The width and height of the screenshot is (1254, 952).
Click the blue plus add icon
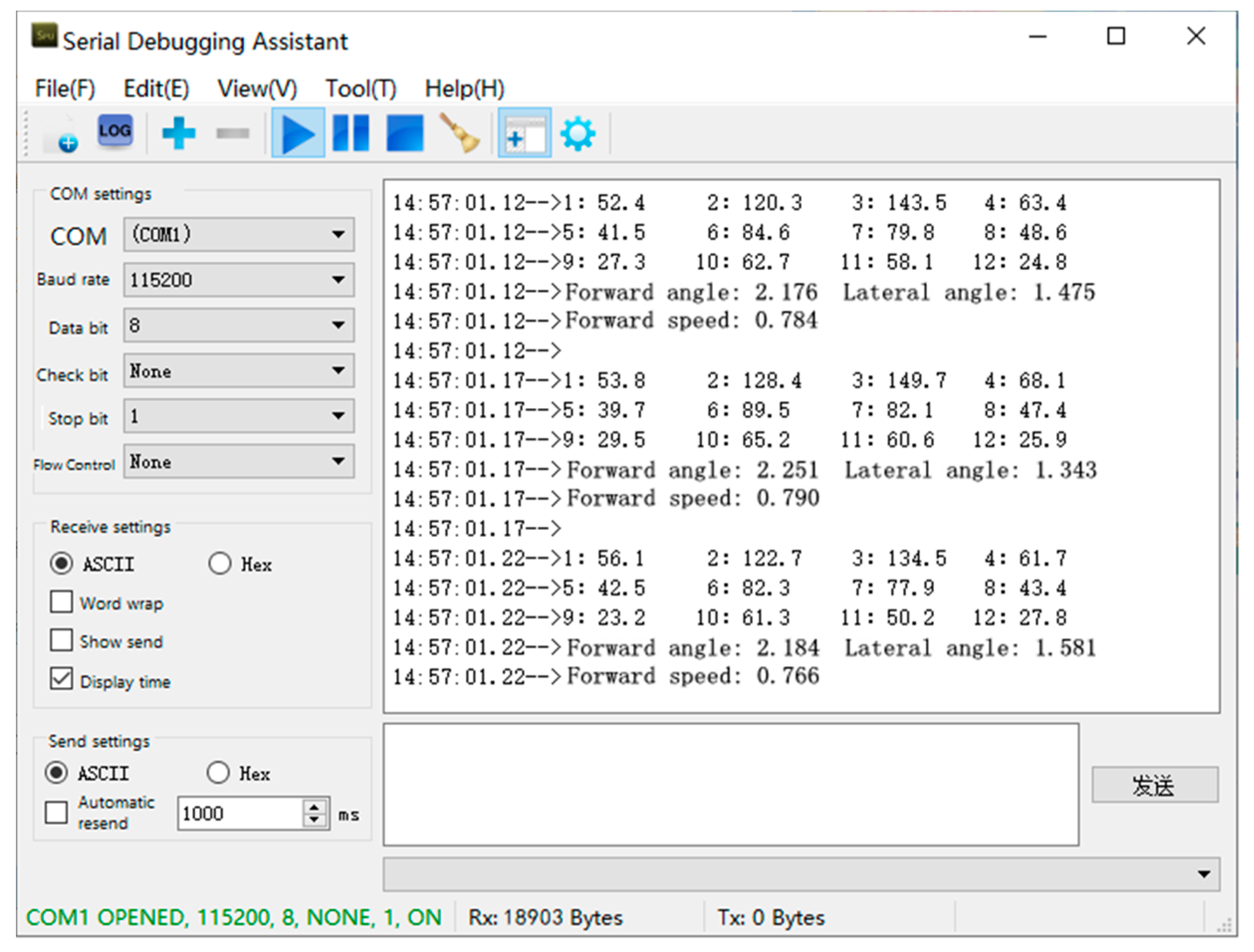[179, 133]
